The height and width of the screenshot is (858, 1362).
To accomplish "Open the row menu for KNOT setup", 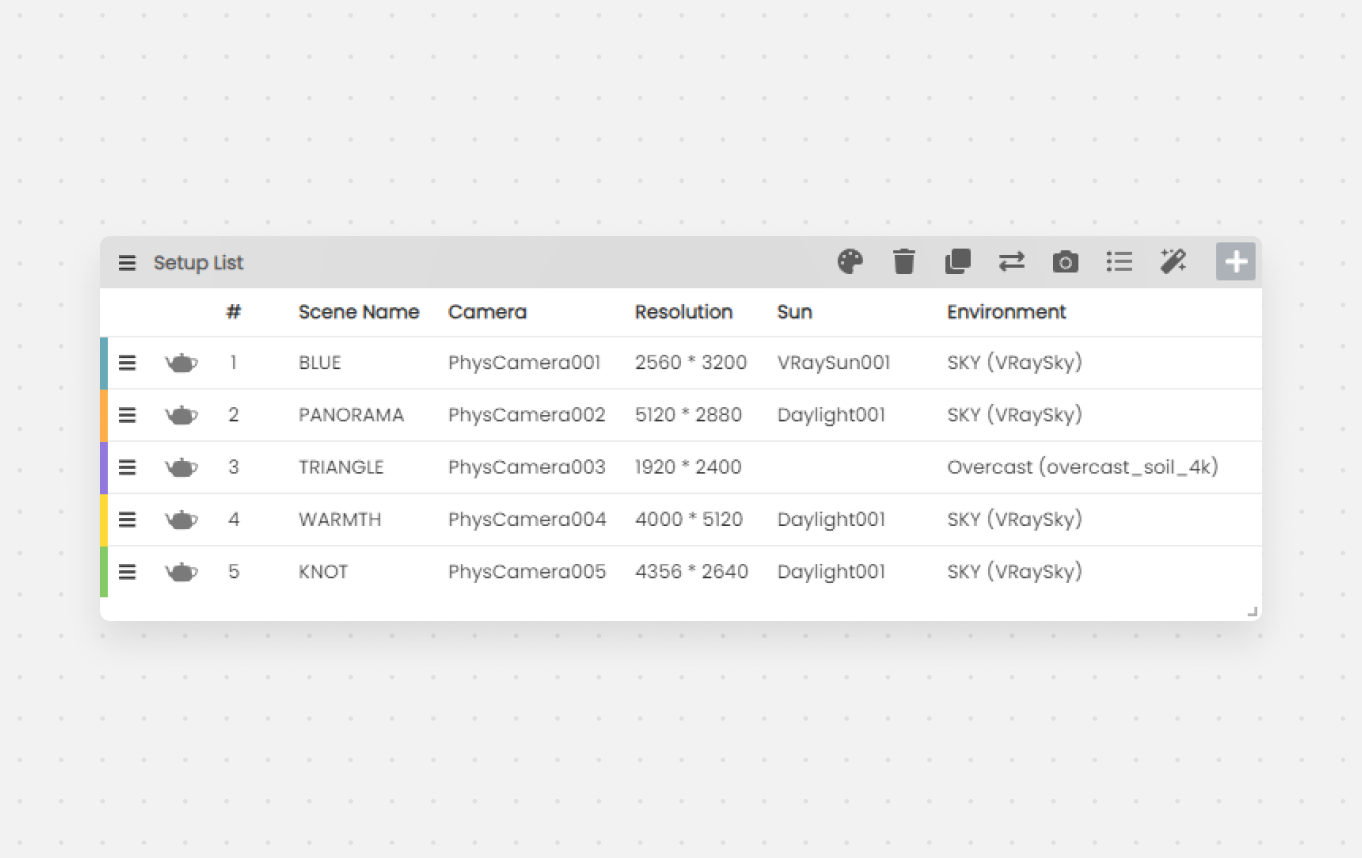I will tap(127, 572).
